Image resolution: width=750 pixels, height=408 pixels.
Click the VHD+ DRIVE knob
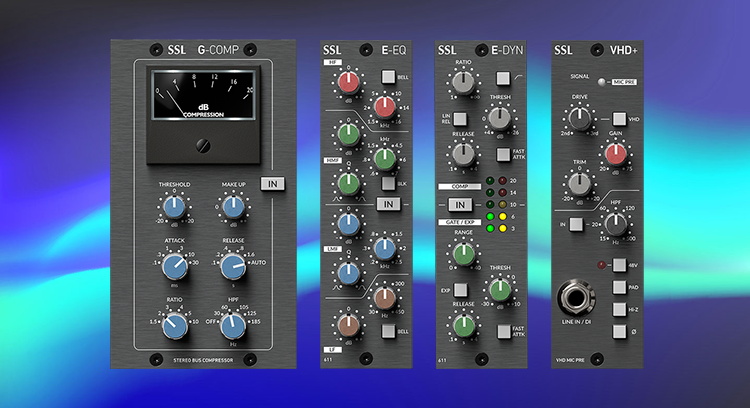[579, 119]
